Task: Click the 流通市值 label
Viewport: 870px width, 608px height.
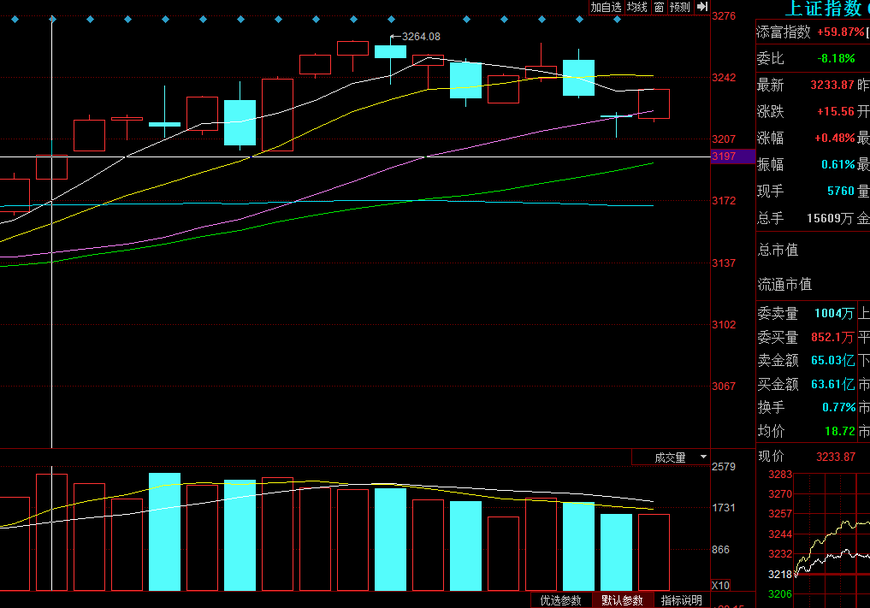Action: [x=785, y=285]
